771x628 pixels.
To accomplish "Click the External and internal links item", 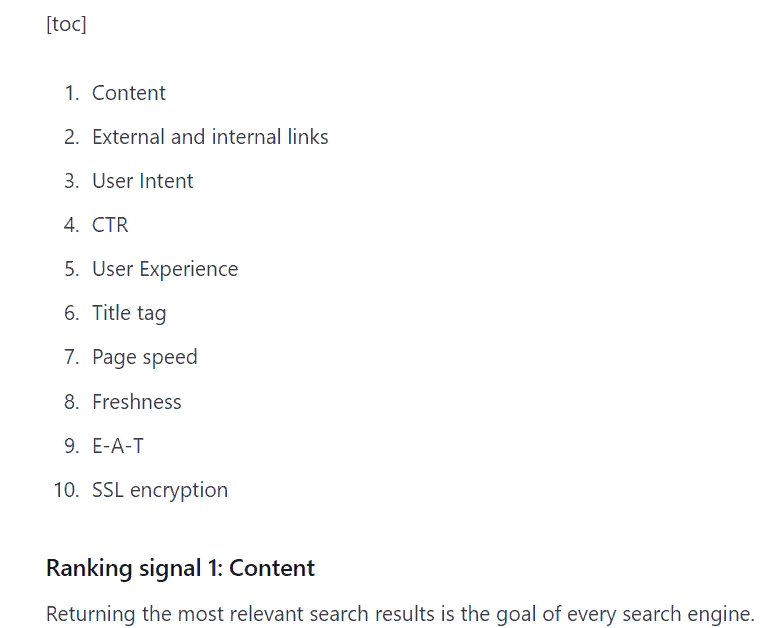I will click(x=210, y=137).
